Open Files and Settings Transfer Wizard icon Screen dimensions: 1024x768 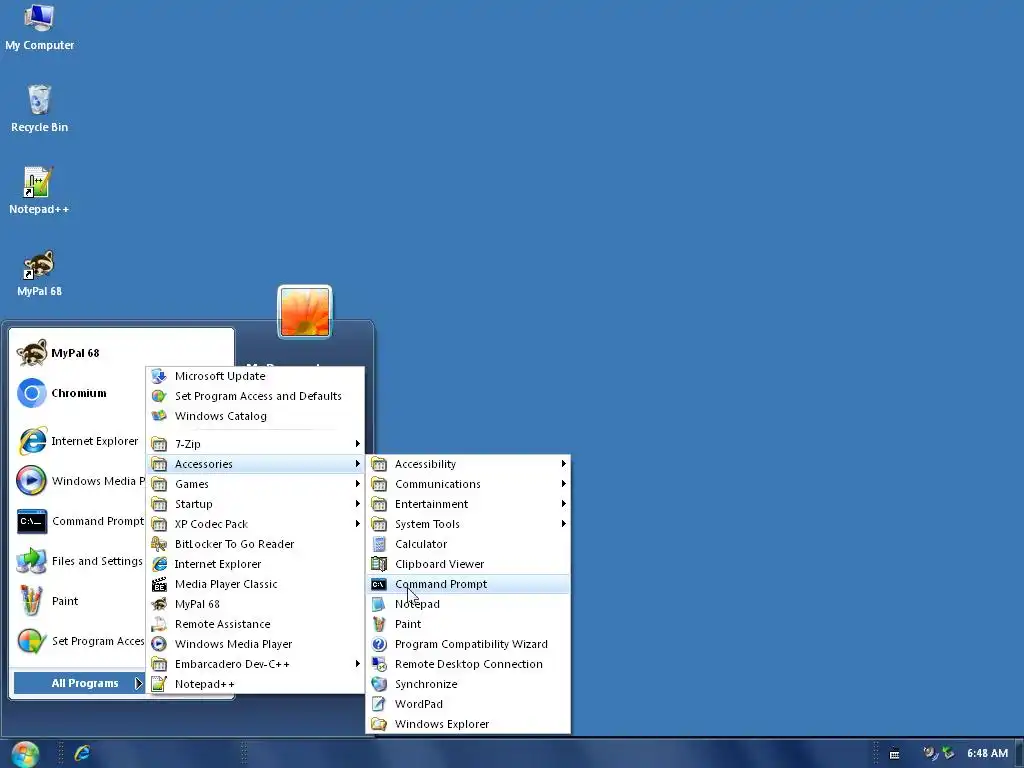coord(31,562)
